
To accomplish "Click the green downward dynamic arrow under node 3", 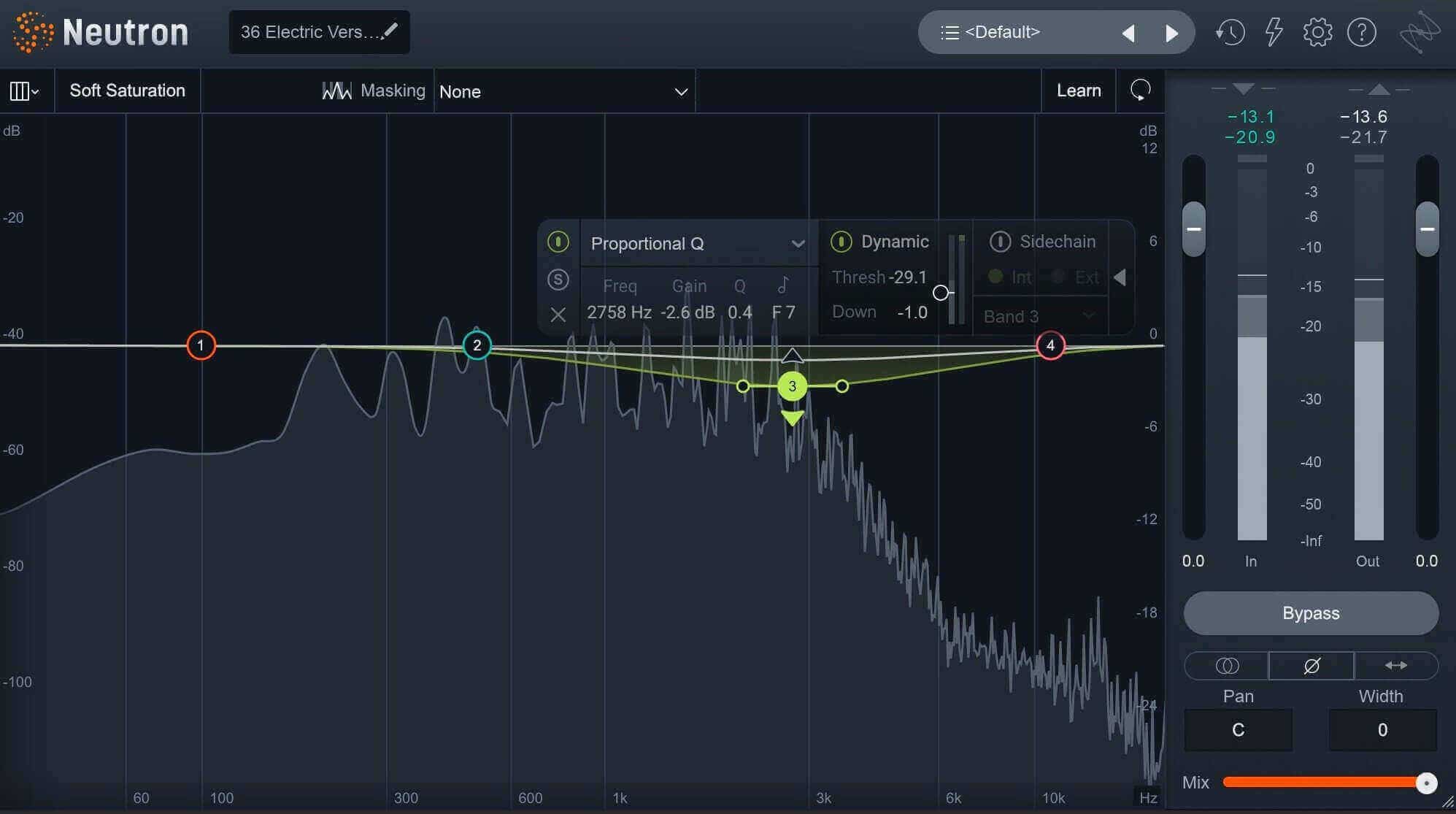I will click(x=793, y=418).
